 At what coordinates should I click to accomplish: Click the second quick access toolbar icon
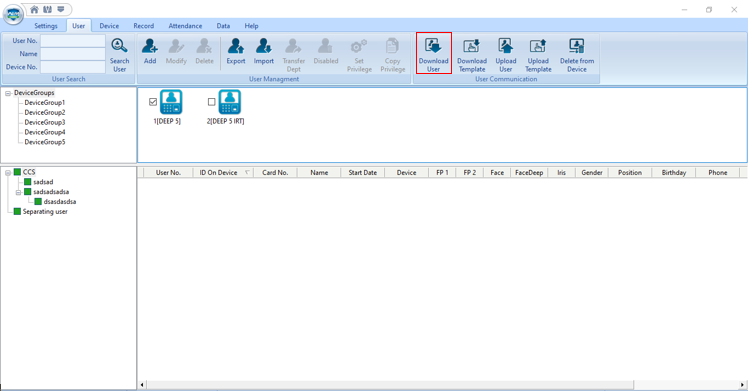pos(47,9)
